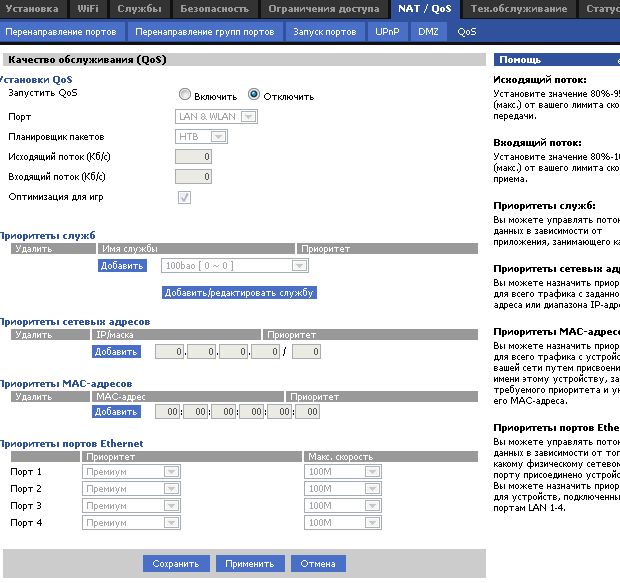Focus the second IP octet field
Image resolution: width=620 pixels, height=583 pixels.
pos(202,352)
